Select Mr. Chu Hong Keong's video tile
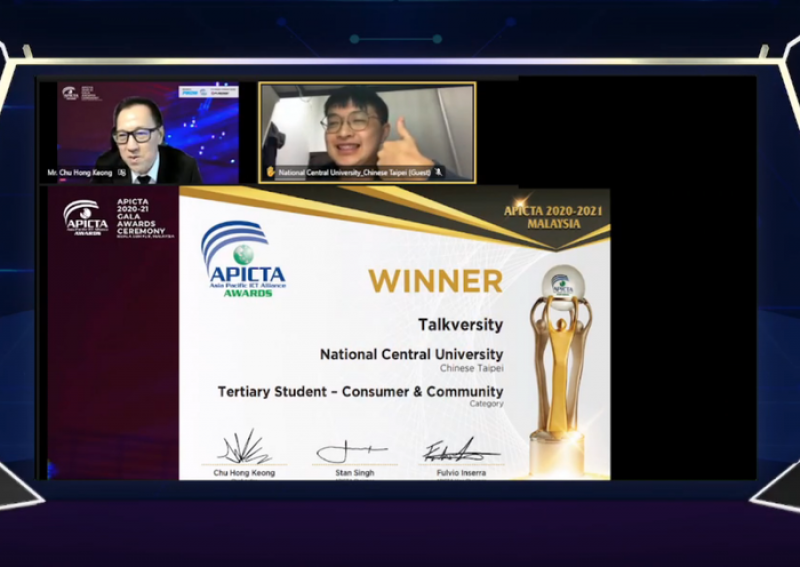The height and width of the screenshot is (567, 800). [138, 133]
